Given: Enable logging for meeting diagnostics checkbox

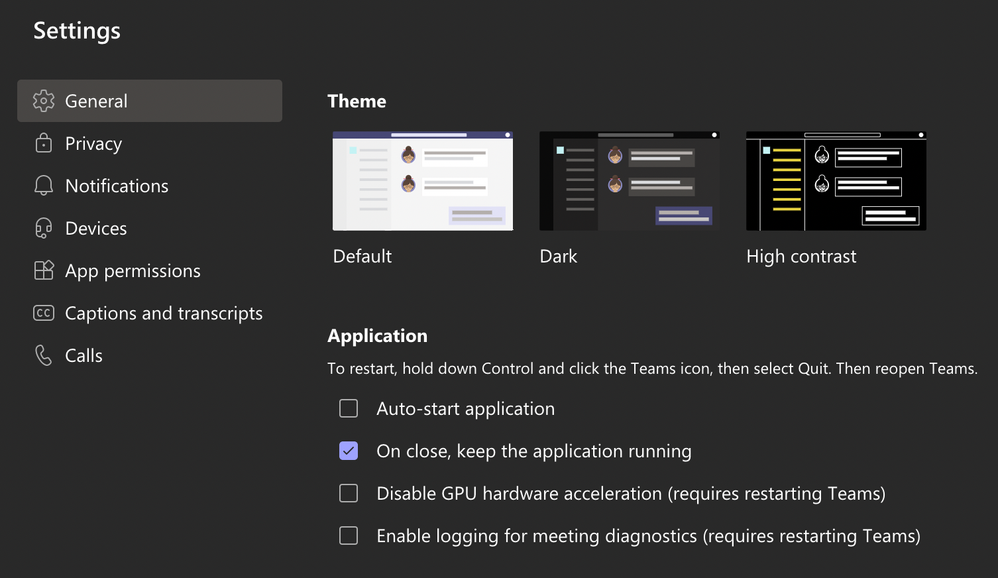Looking at the screenshot, I should tap(348, 535).
